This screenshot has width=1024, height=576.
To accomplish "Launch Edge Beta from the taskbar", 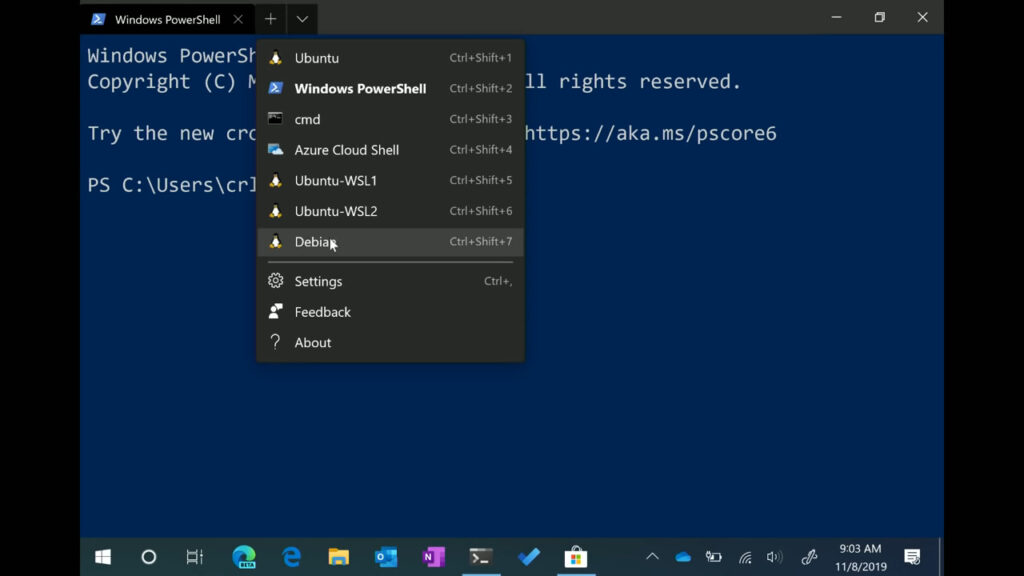I will 244,557.
